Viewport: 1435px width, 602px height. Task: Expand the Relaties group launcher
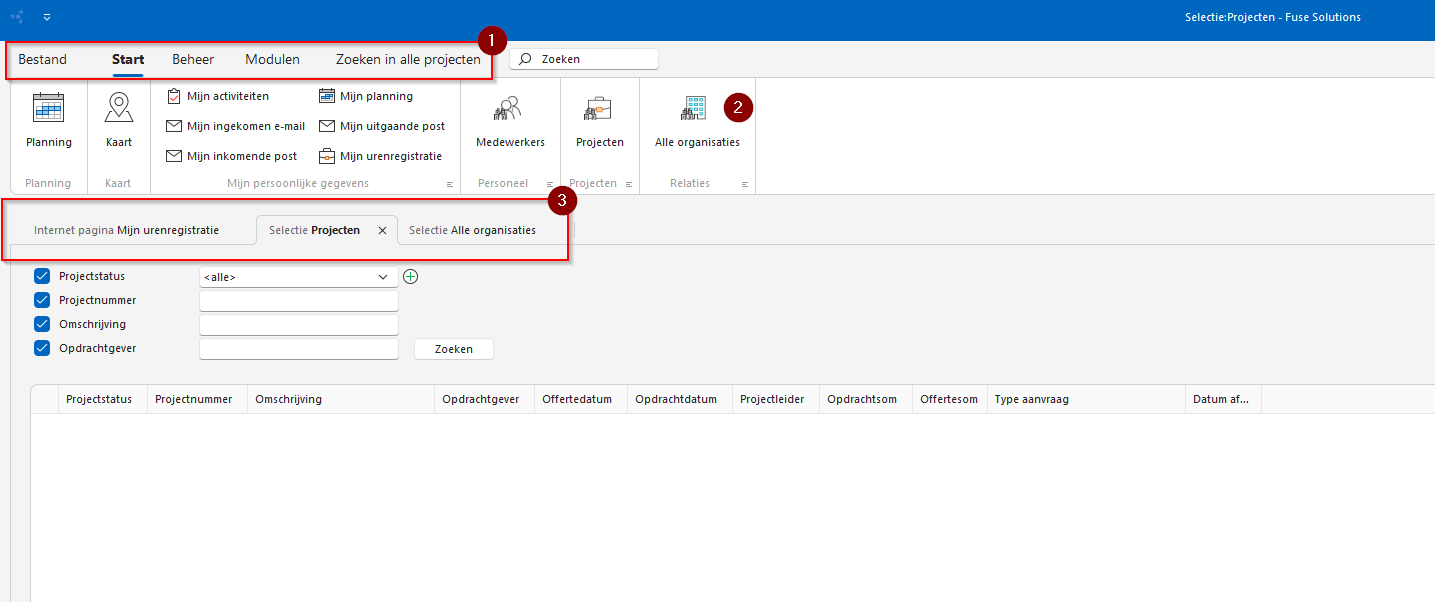tap(744, 184)
